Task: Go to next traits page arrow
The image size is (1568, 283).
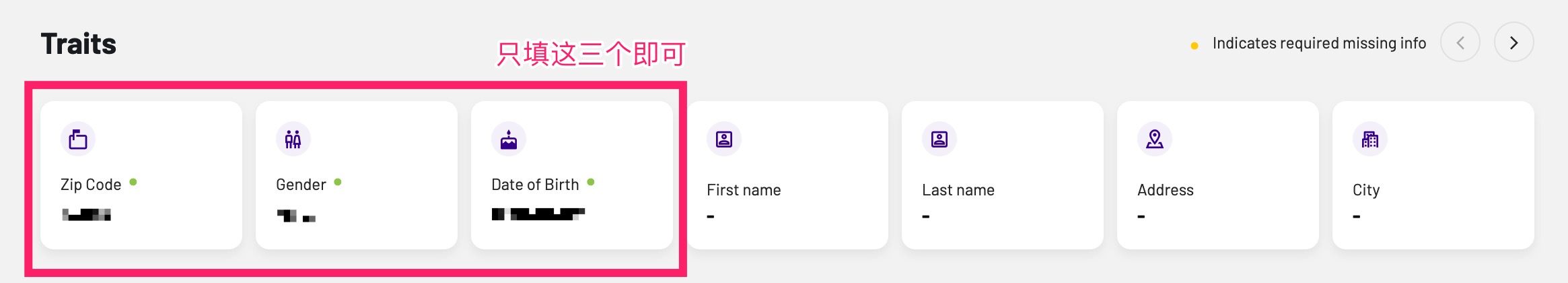Action: point(1513,42)
